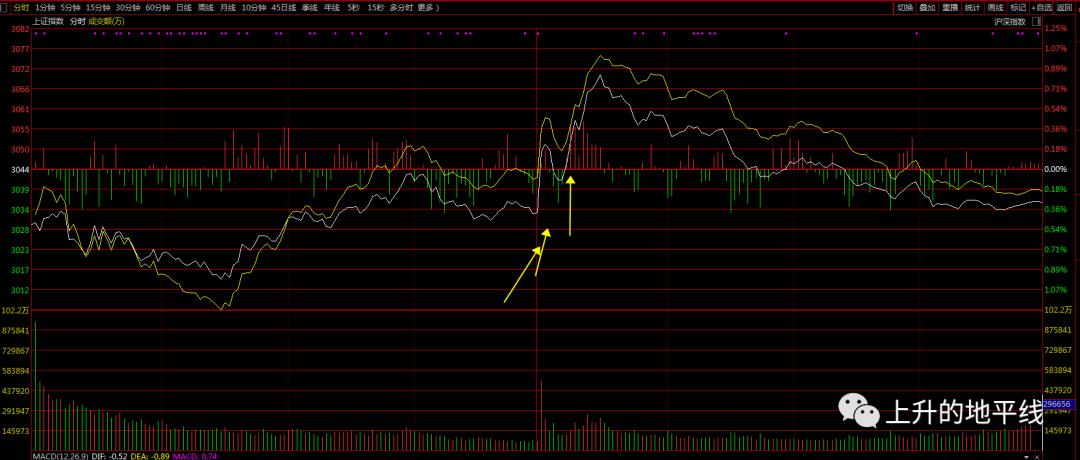Click the 沪深指数 label
This screenshot has width=1080, height=460.
1009,21
